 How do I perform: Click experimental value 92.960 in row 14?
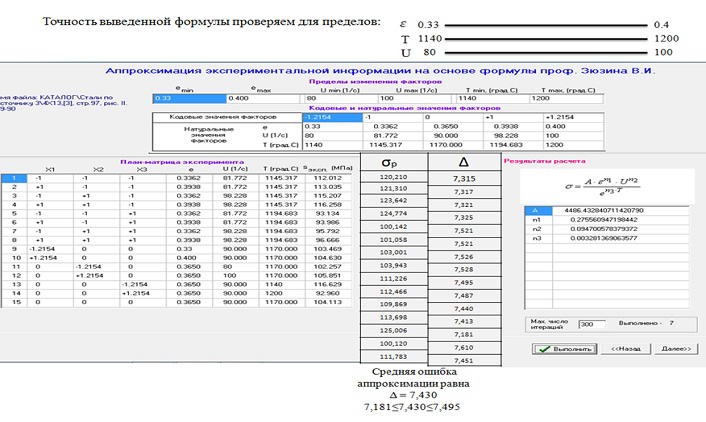[x=328, y=293]
